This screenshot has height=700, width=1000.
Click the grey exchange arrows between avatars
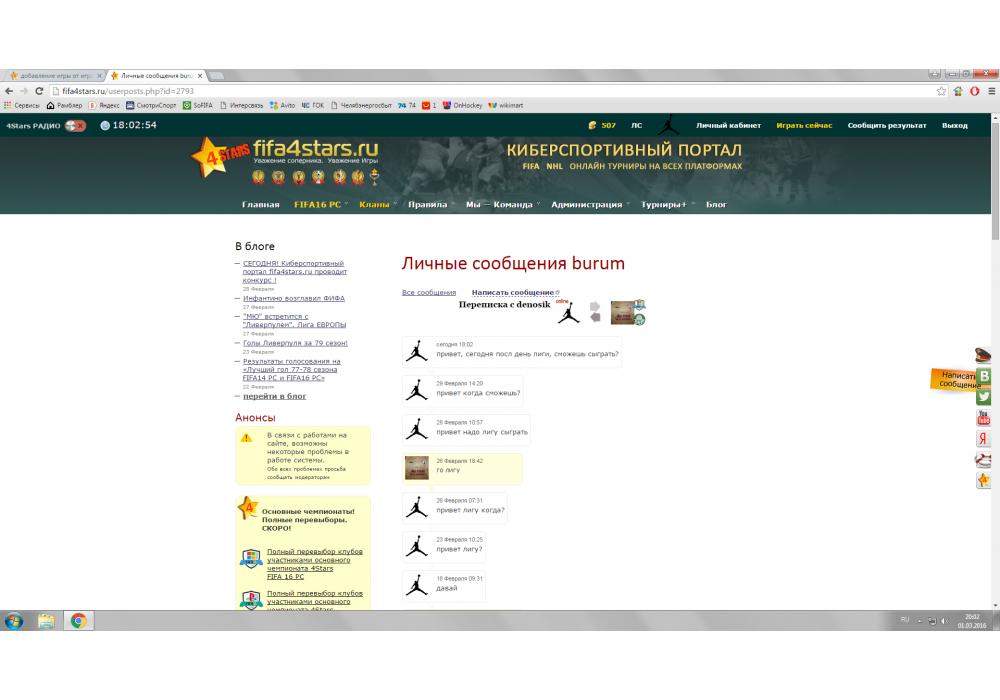click(595, 312)
